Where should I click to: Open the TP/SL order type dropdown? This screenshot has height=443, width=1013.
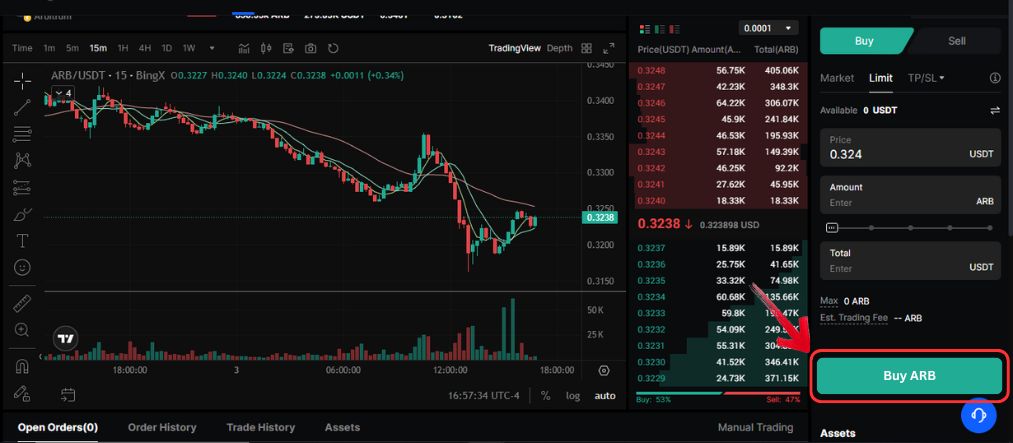click(x=926, y=78)
